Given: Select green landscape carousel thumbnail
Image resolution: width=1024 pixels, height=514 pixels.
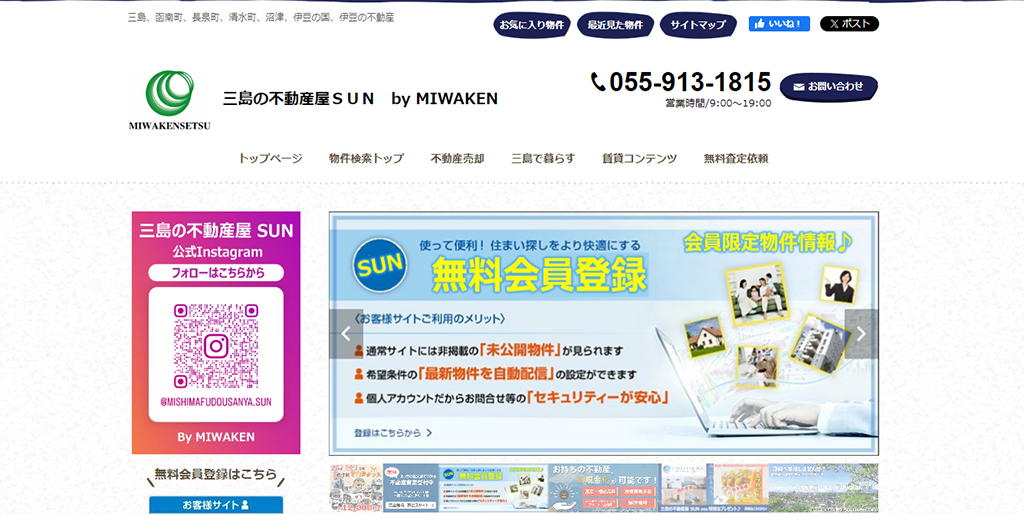Looking at the screenshot, I should 824,488.
